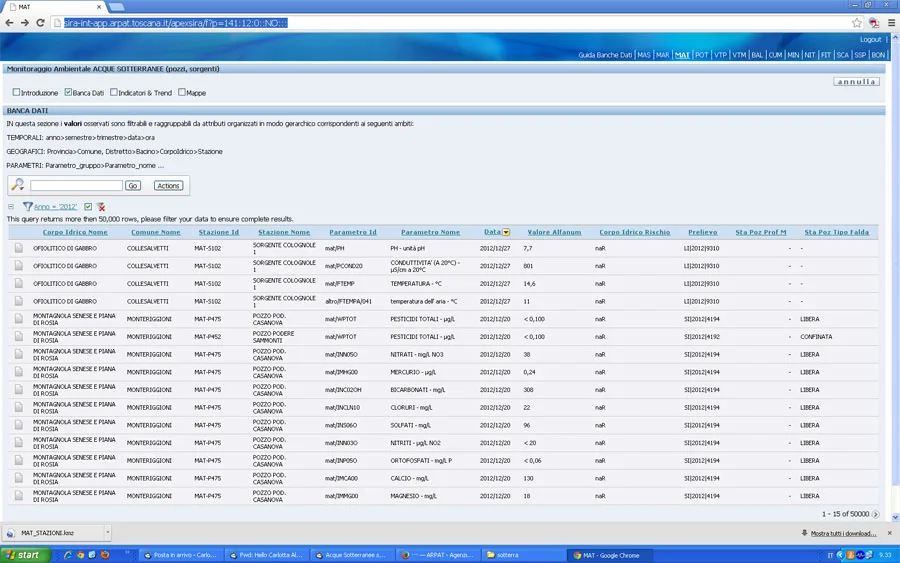Image resolution: width=900 pixels, height=563 pixels.
Task: Open dropdown arrow beside MAT_STAZIONE.kmz download
Action: pos(107,533)
